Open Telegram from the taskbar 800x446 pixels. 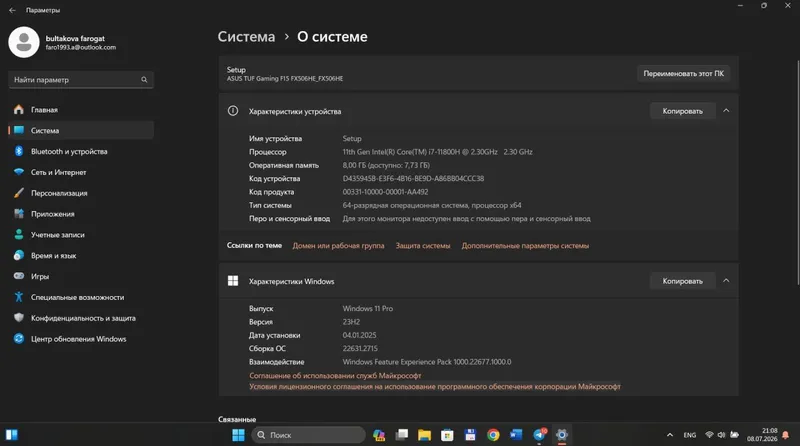pos(539,435)
